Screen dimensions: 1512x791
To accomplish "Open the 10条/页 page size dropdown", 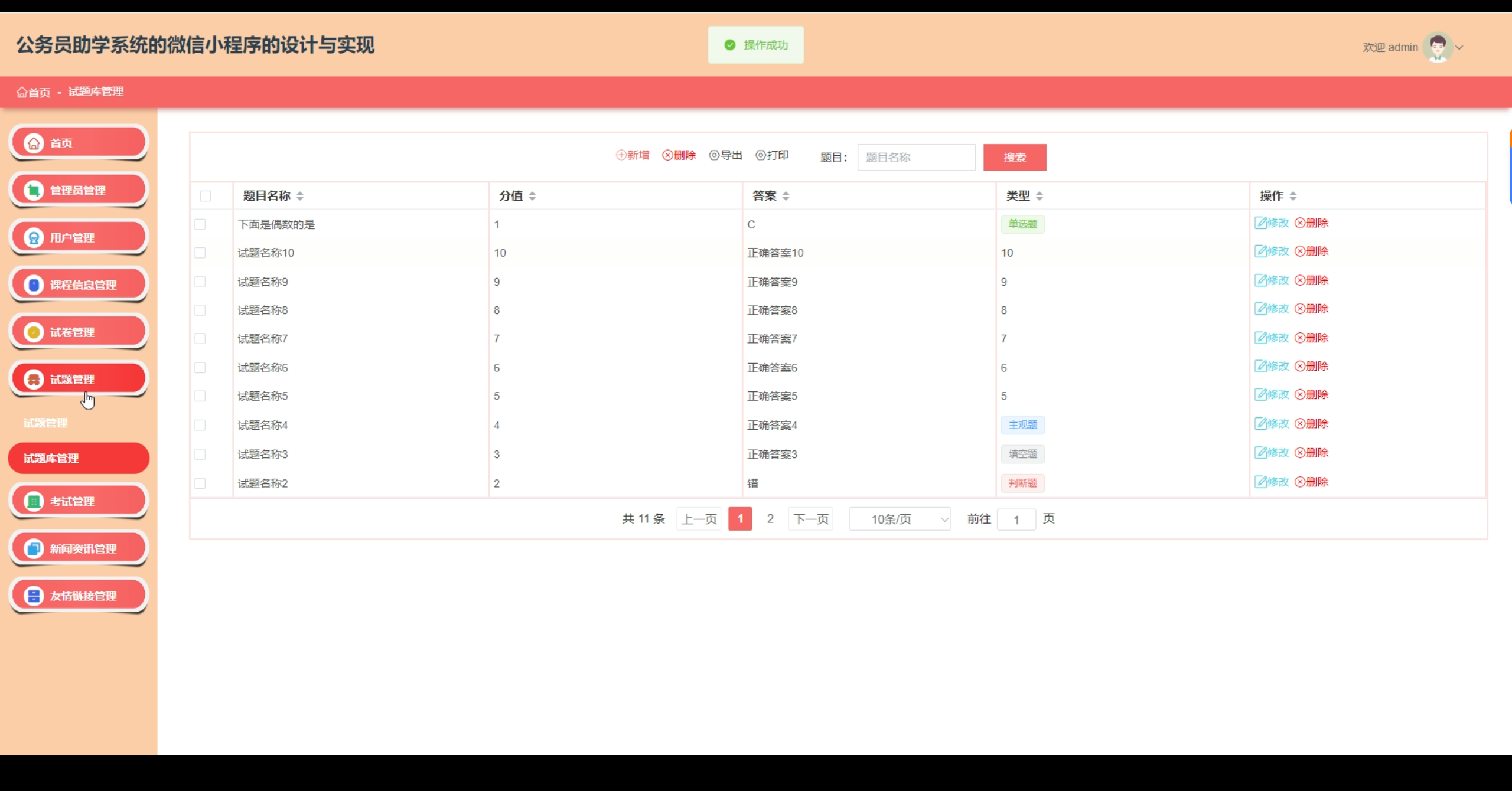I will pyautogui.click(x=900, y=519).
